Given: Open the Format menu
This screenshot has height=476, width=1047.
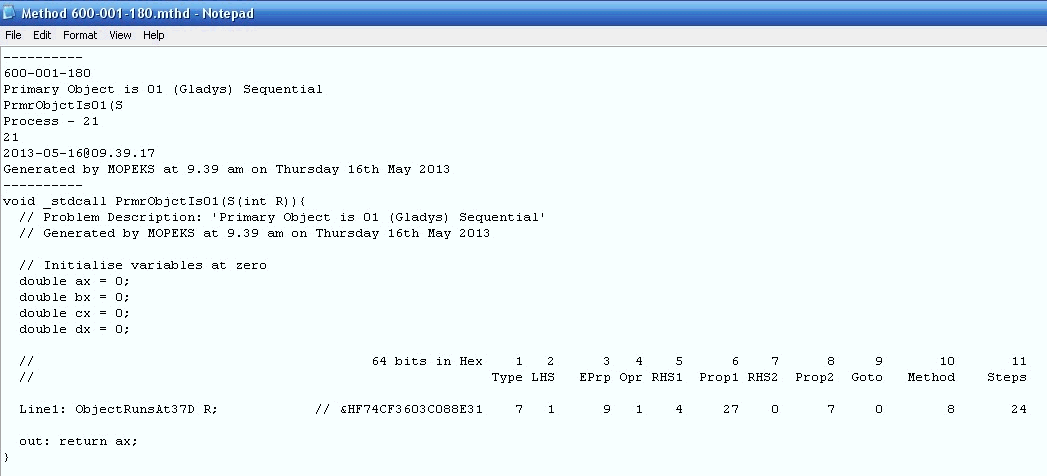Looking at the screenshot, I should pos(80,35).
